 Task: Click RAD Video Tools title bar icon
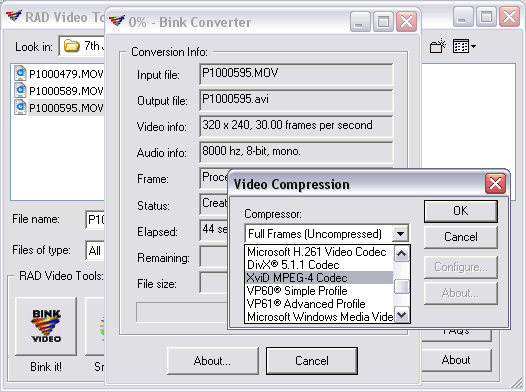pyautogui.click(x=14, y=15)
